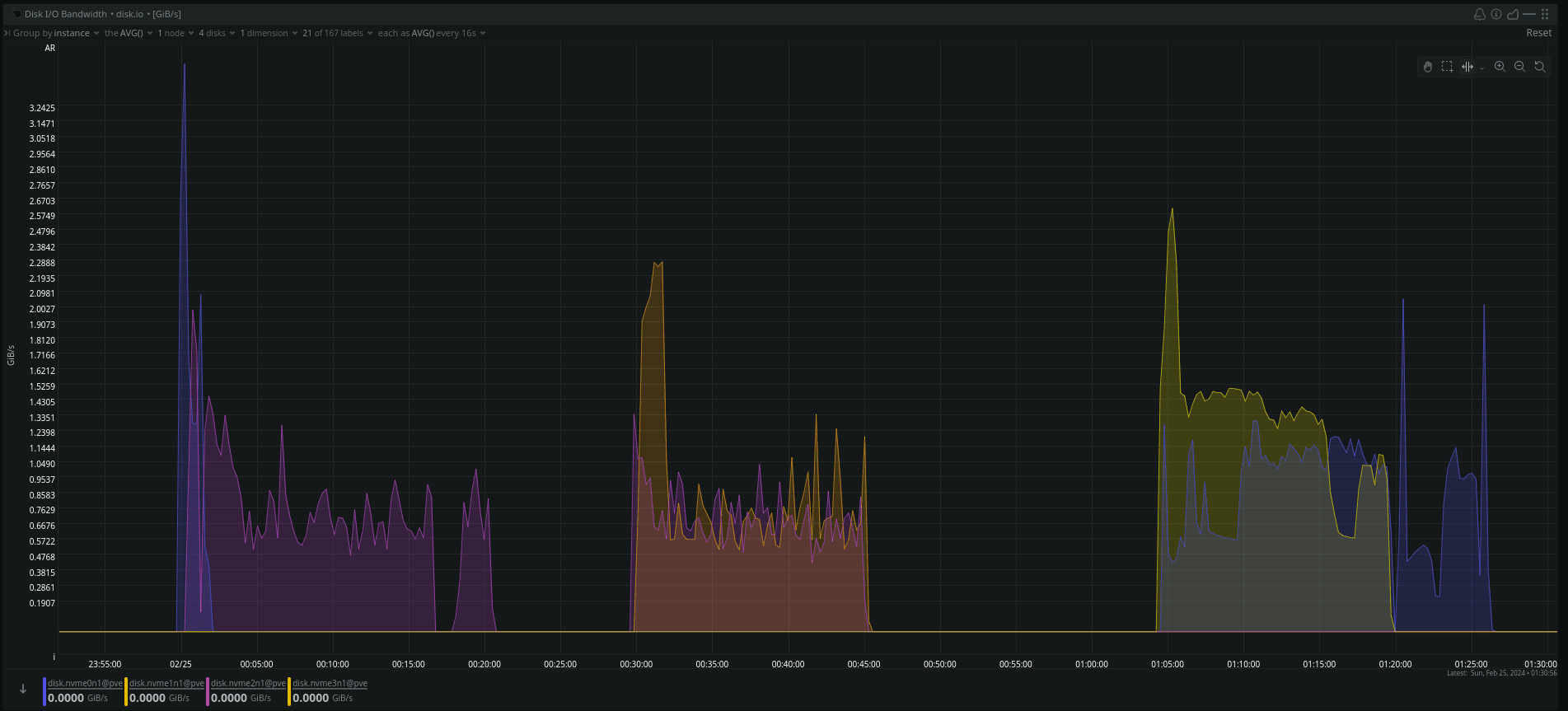The height and width of the screenshot is (711, 1568).
Task: Change chart type via area-chart icon
Action: pos(1513,14)
